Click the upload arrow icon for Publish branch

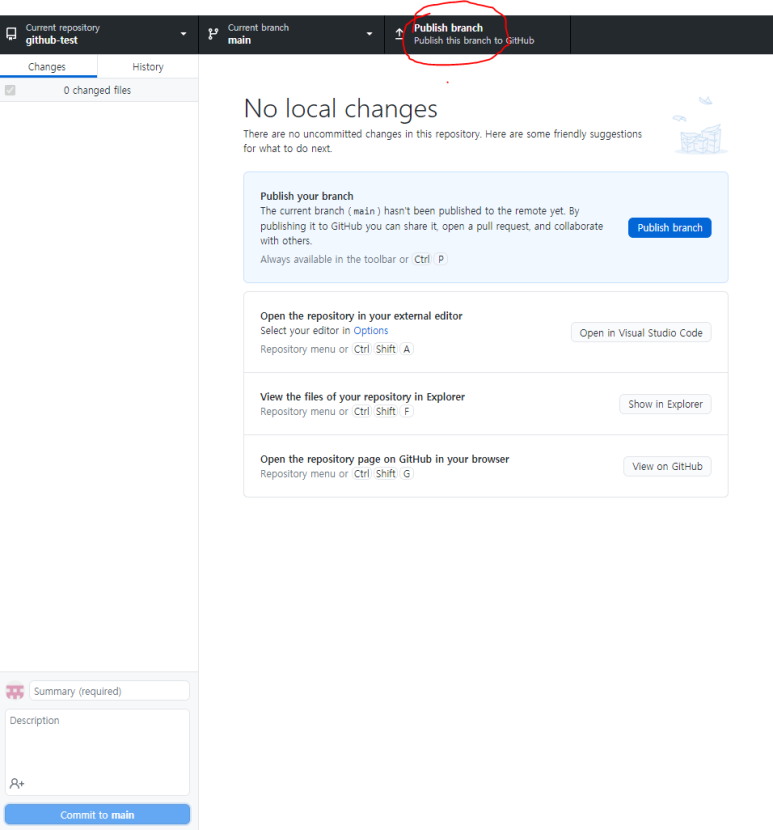(x=399, y=34)
